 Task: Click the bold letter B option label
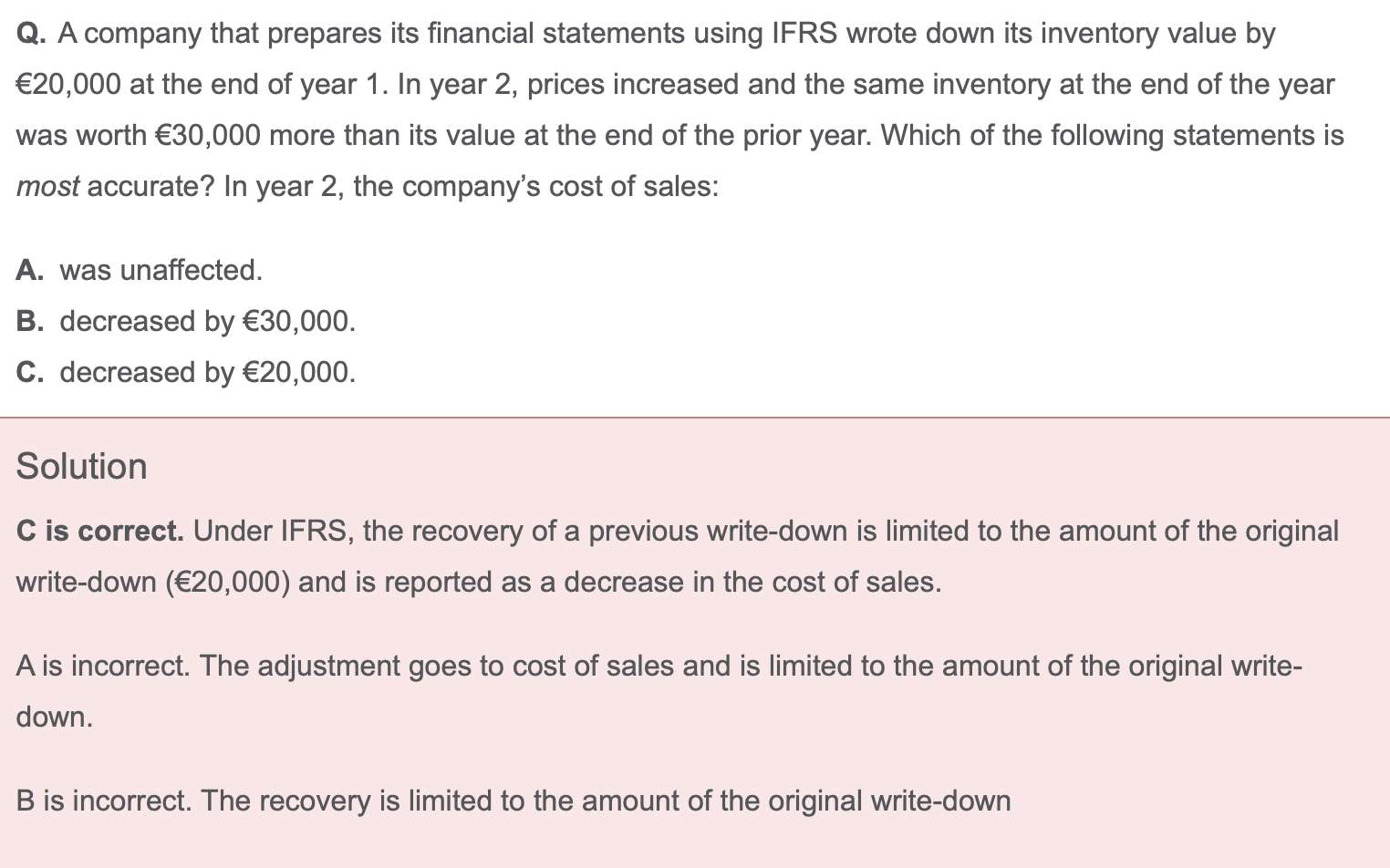pos(28,321)
